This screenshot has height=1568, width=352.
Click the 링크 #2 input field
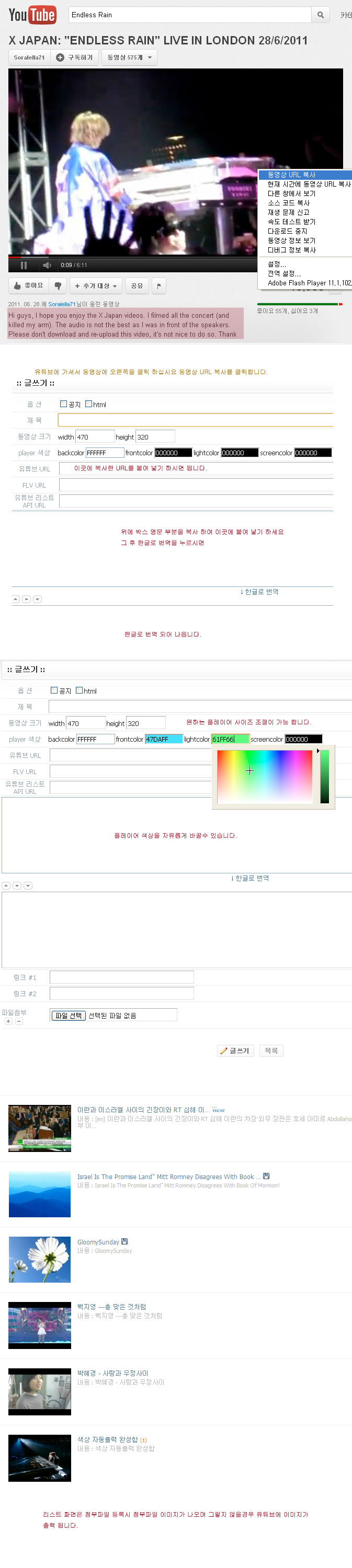tap(122, 994)
